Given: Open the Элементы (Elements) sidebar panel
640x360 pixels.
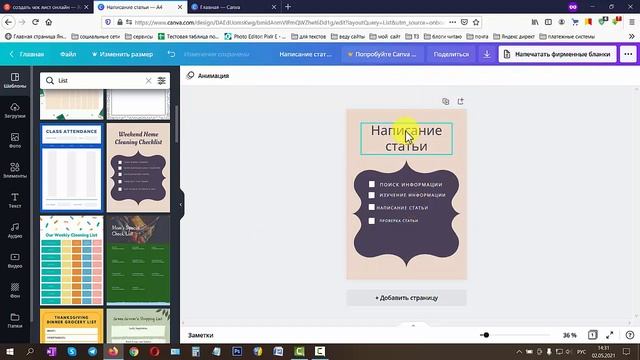Looking at the screenshot, I should point(15,170).
